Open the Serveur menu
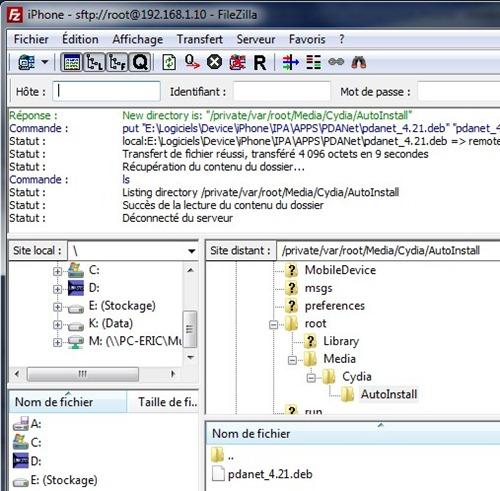The width and height of the screenshot is (500, 491). pyautogui.click(x=256, y=39)
